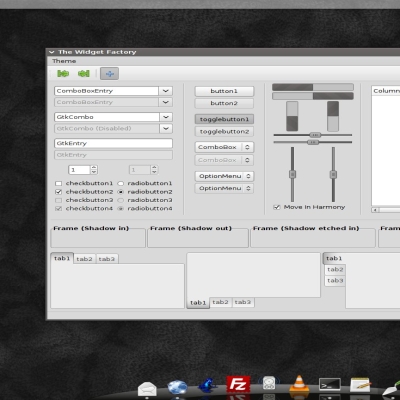Viewport: 400px width, 400px height.
Task: Launch FileZilla from the dock
Action: pyautogui.click(x=238, y=385)
